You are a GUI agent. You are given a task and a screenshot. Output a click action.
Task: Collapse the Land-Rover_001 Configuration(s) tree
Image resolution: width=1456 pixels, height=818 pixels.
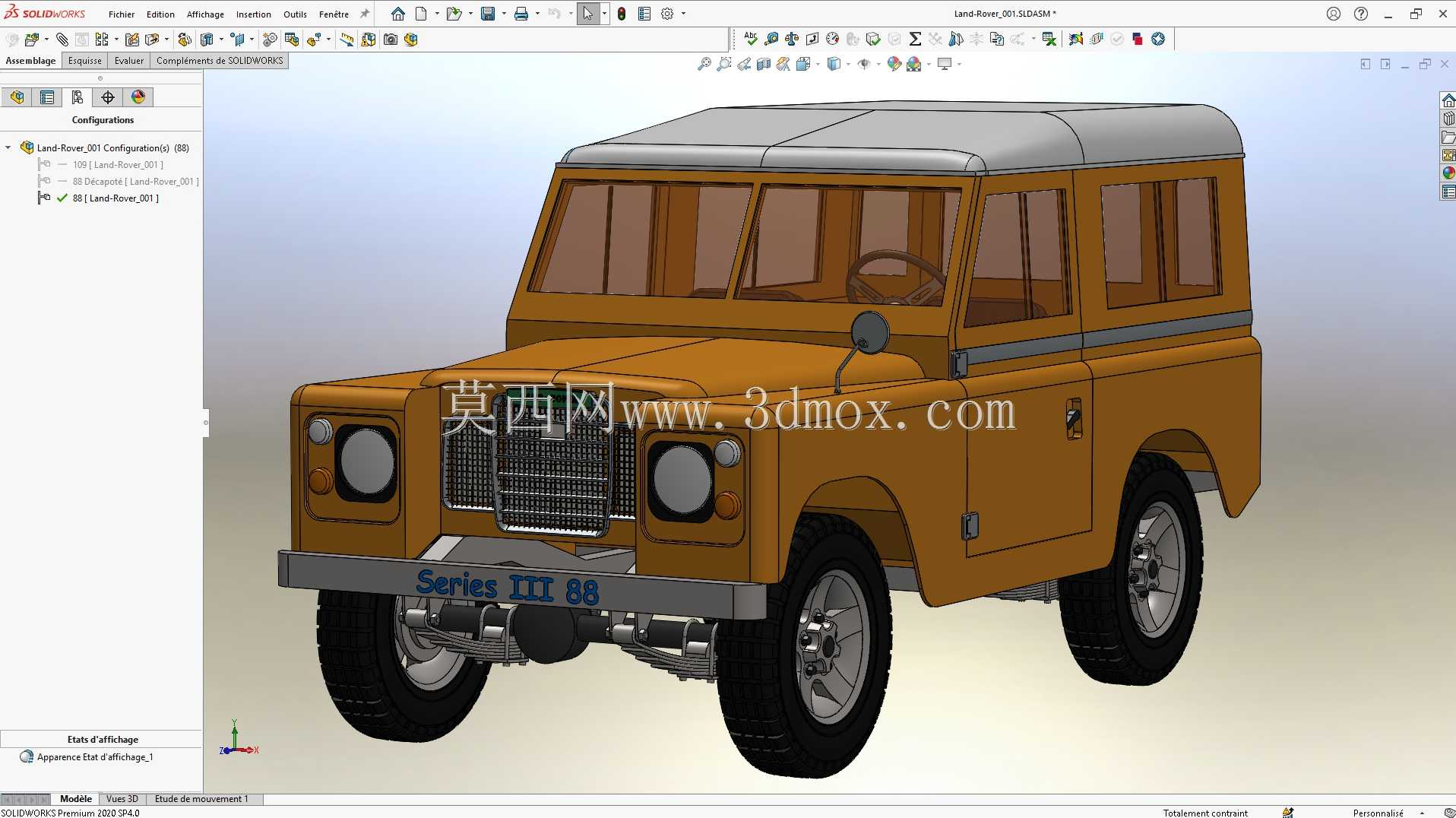coord(8,147)
